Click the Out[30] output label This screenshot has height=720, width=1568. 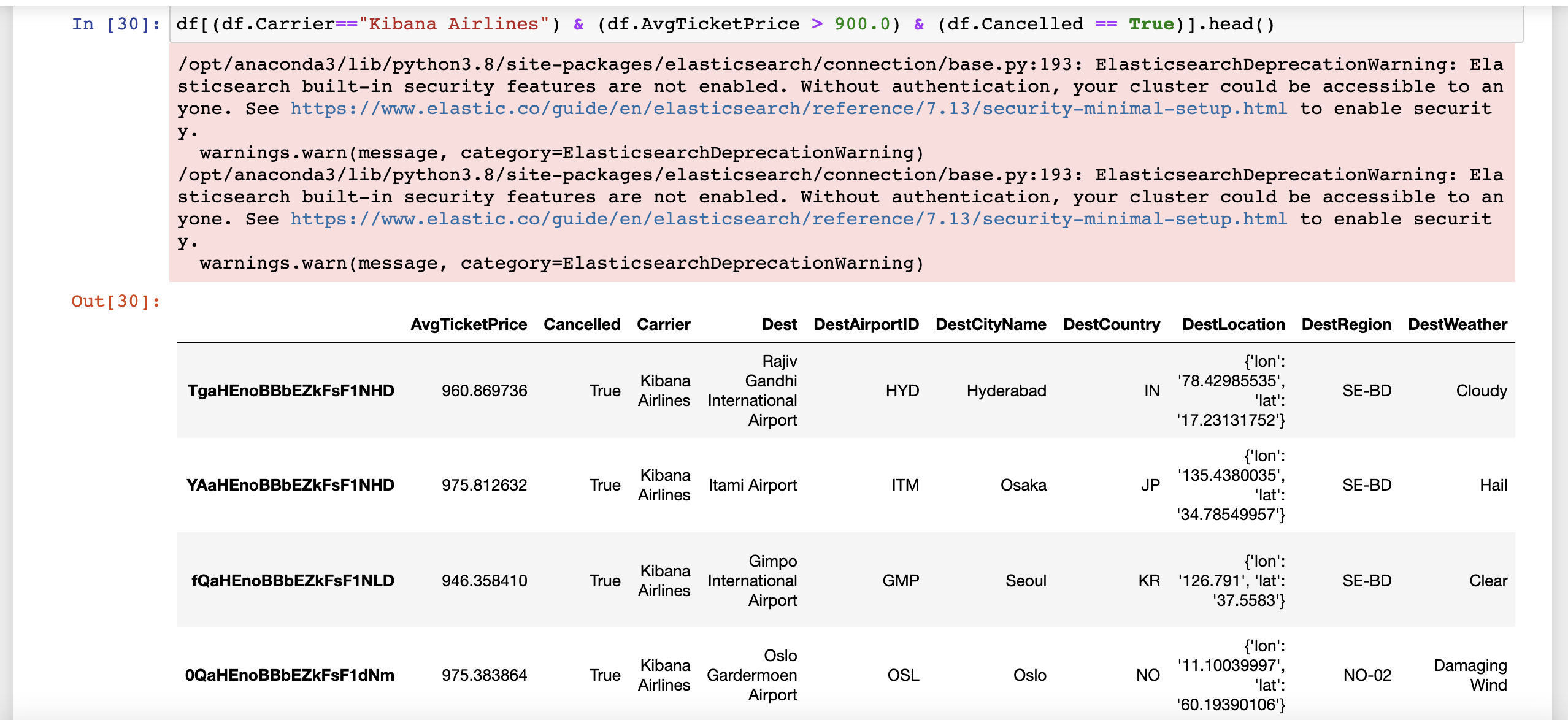[115, 301]
